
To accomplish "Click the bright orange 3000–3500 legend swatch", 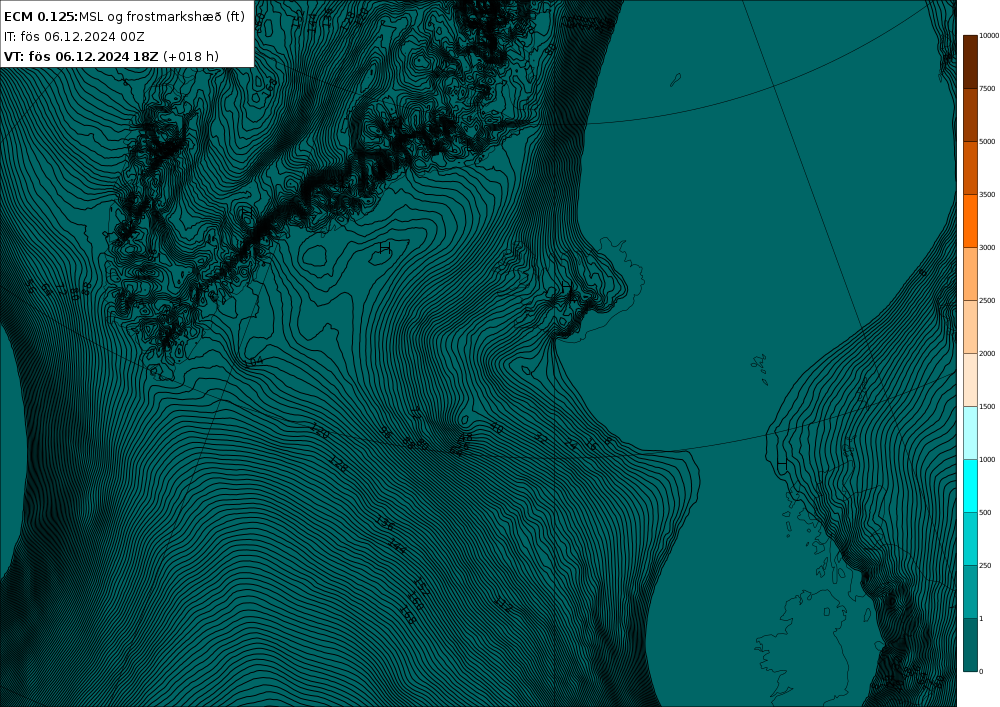I will click(x=970, y=221).
